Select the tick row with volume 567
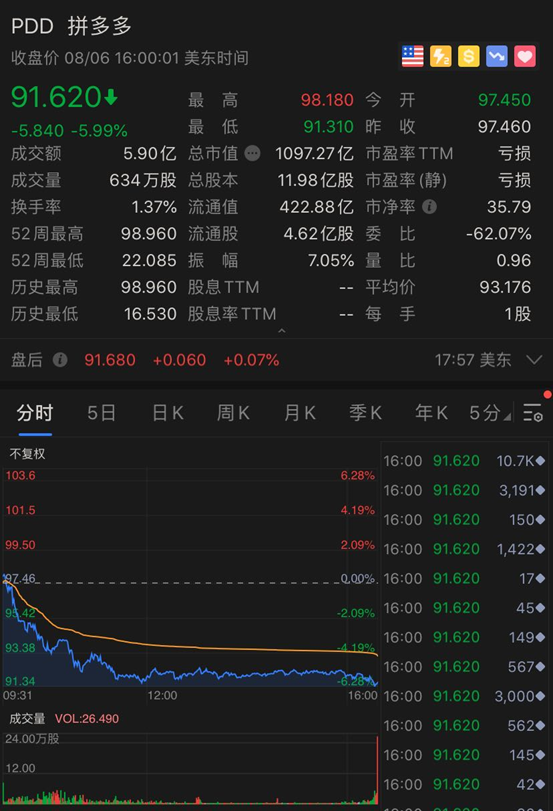Viewport: 553px width, 811px height. (464, 667)
